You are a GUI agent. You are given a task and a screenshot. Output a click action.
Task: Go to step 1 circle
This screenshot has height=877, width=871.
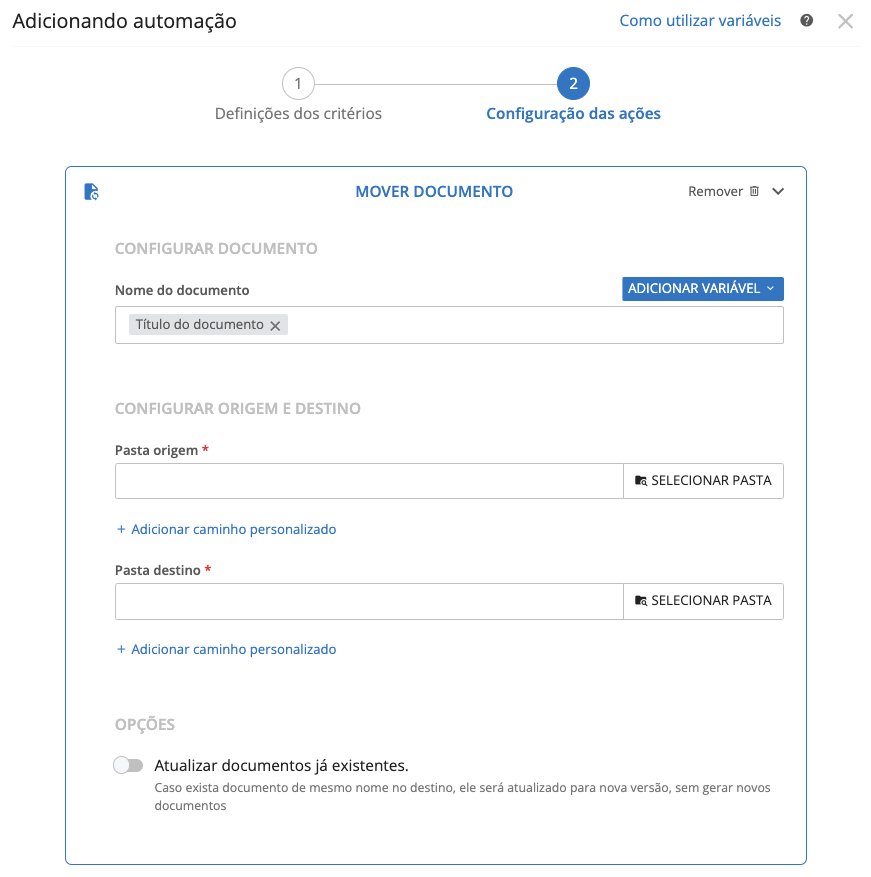tap(298, 83)
